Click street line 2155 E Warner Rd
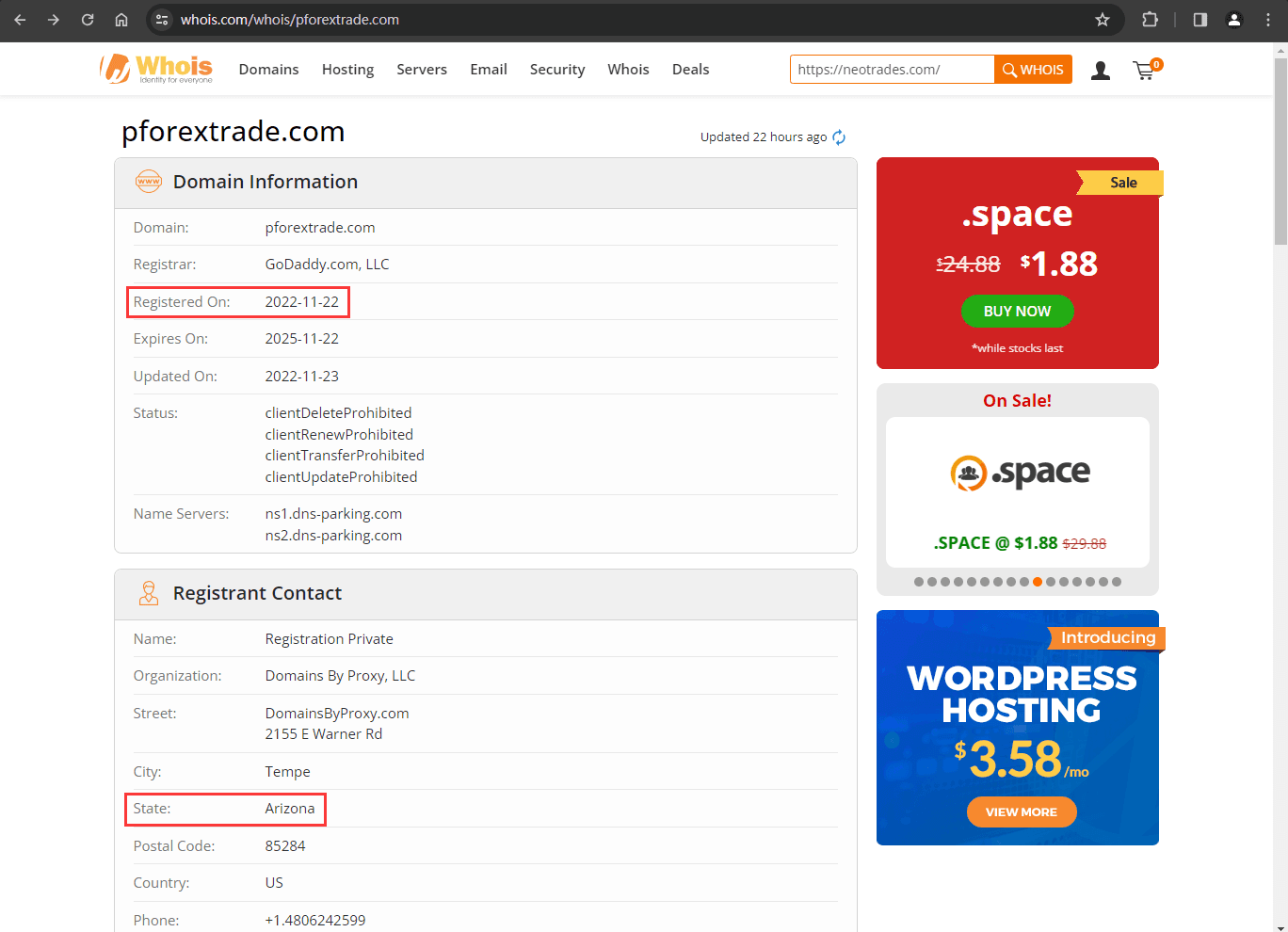Viewport: 1288px width, 932px height. pos(323,734)
